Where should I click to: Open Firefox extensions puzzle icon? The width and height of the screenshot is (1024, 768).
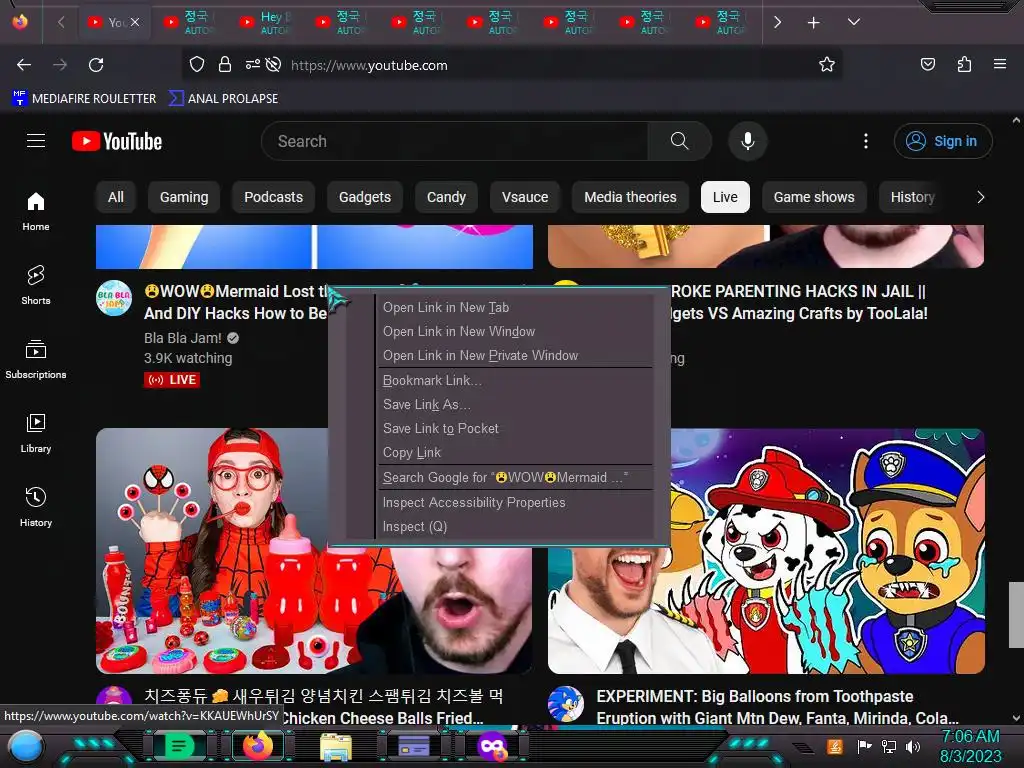964,64
